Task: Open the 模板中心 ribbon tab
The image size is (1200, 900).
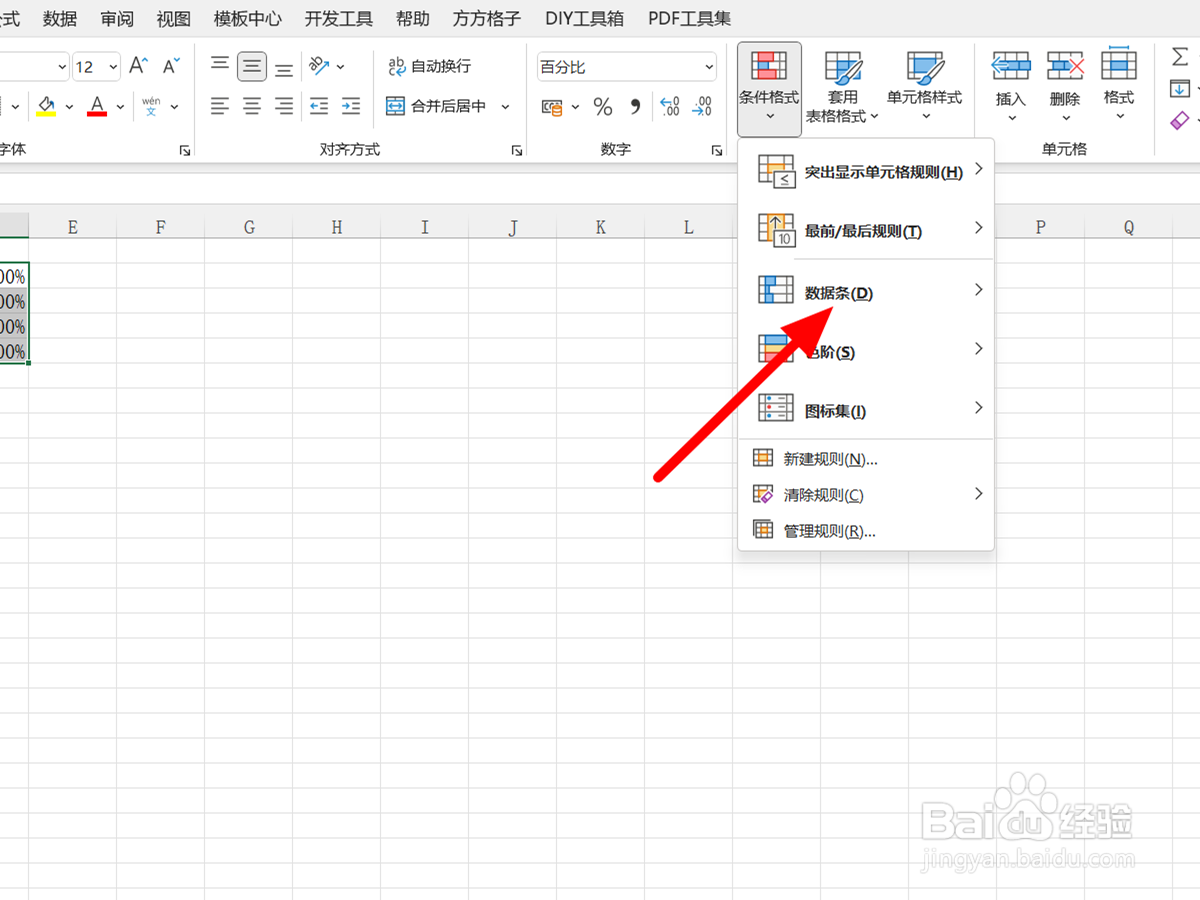Action: (248, 19)
